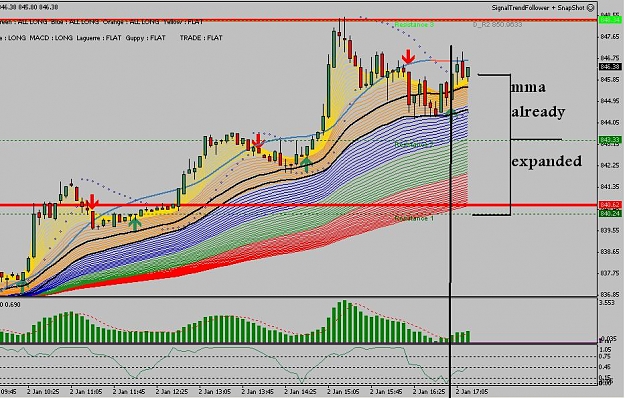Viewport: 625px width, 398px height.
Task: Click the black 846.38 current price tag
Action: 609,67
